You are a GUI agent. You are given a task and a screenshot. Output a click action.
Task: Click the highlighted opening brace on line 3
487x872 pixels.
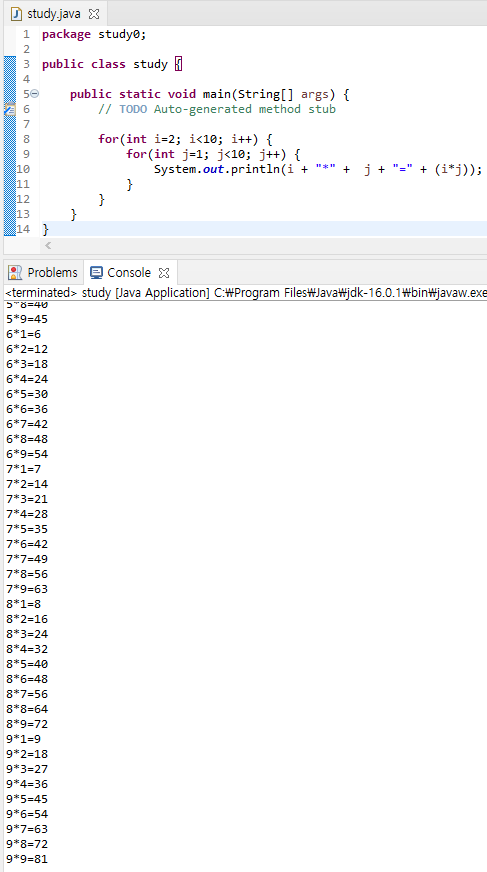pos(178,65)
